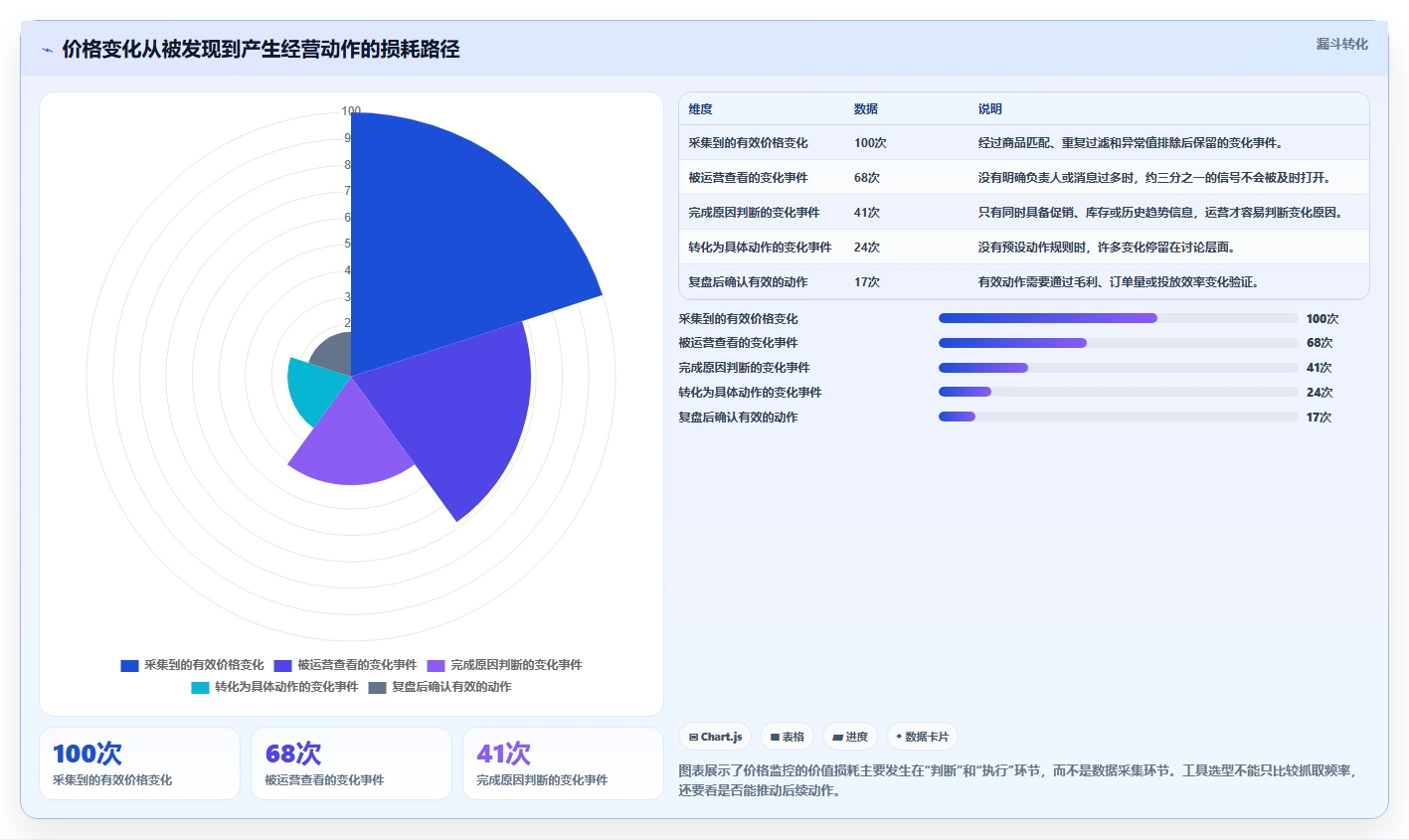
Task: Click the 17次 label beside progress bar
Action: 1320,418
